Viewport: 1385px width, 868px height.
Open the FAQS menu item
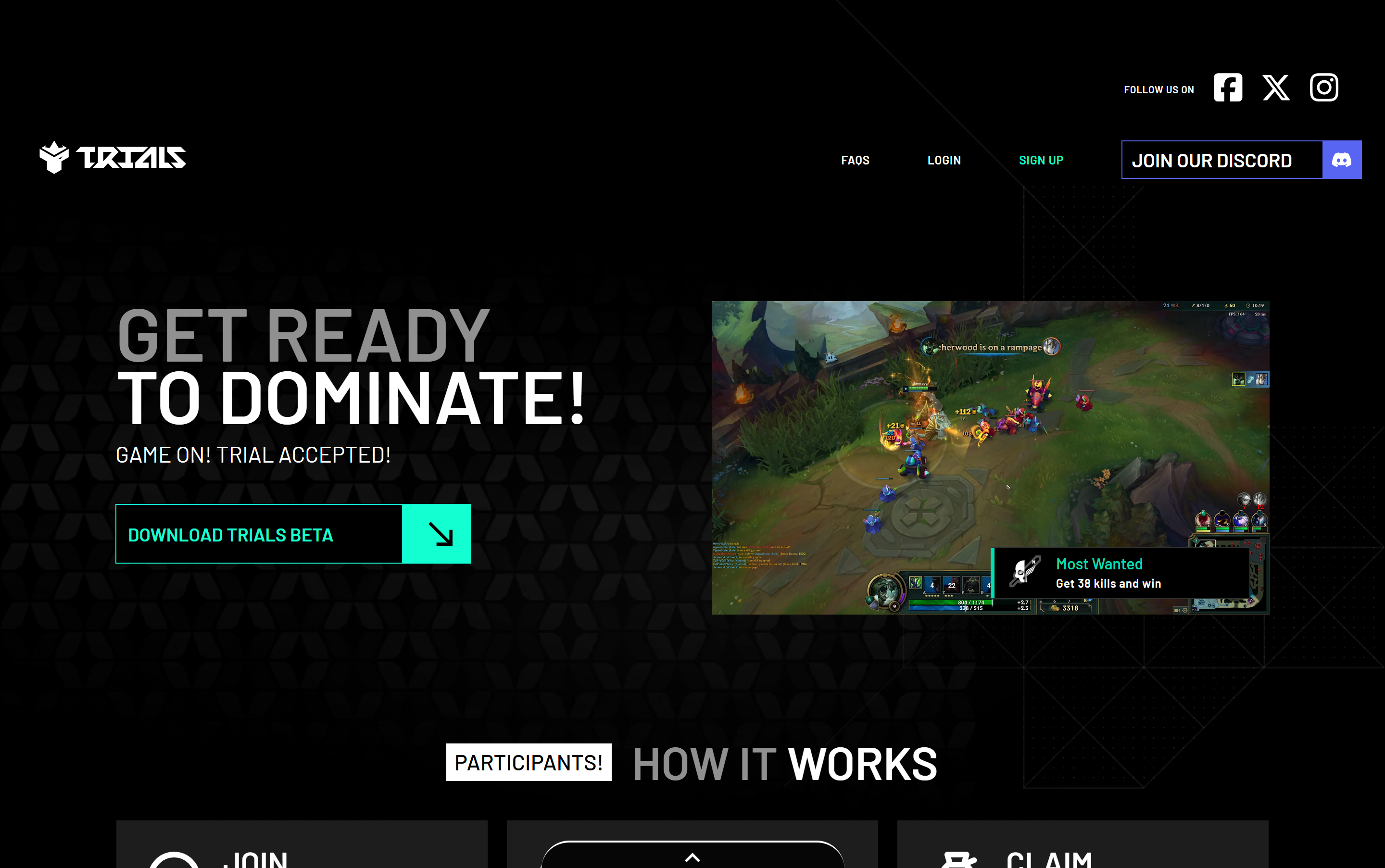tap(855, 160)
